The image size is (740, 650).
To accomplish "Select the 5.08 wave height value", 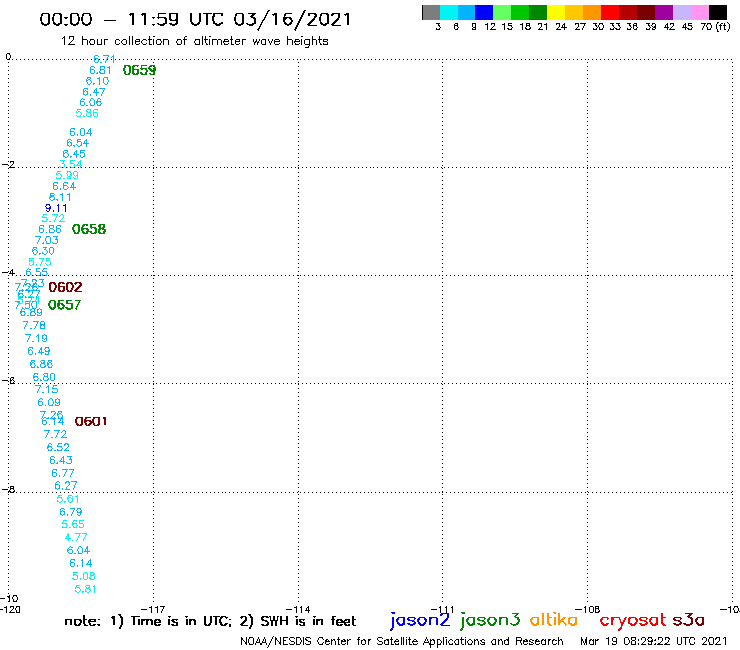I will coord(84,576).
